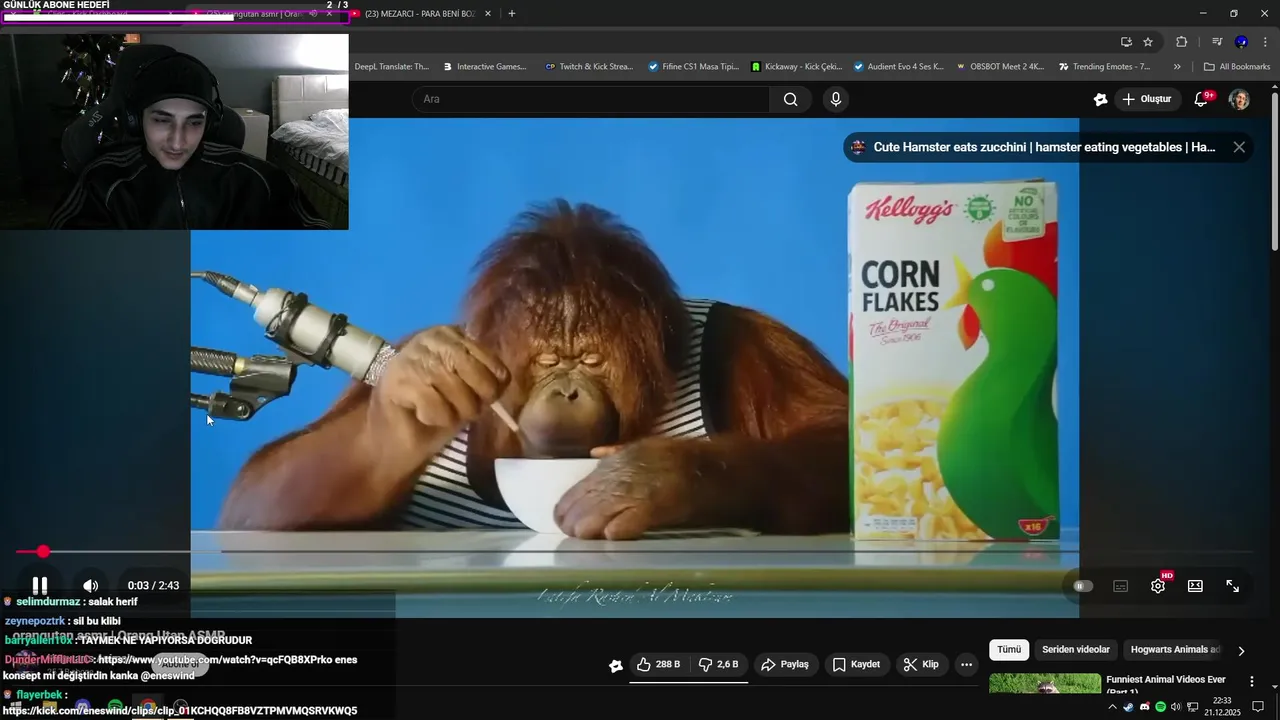Select the Seriden videolar chip
Screen dimensions: 1280x720
(x=1076, y=650)
